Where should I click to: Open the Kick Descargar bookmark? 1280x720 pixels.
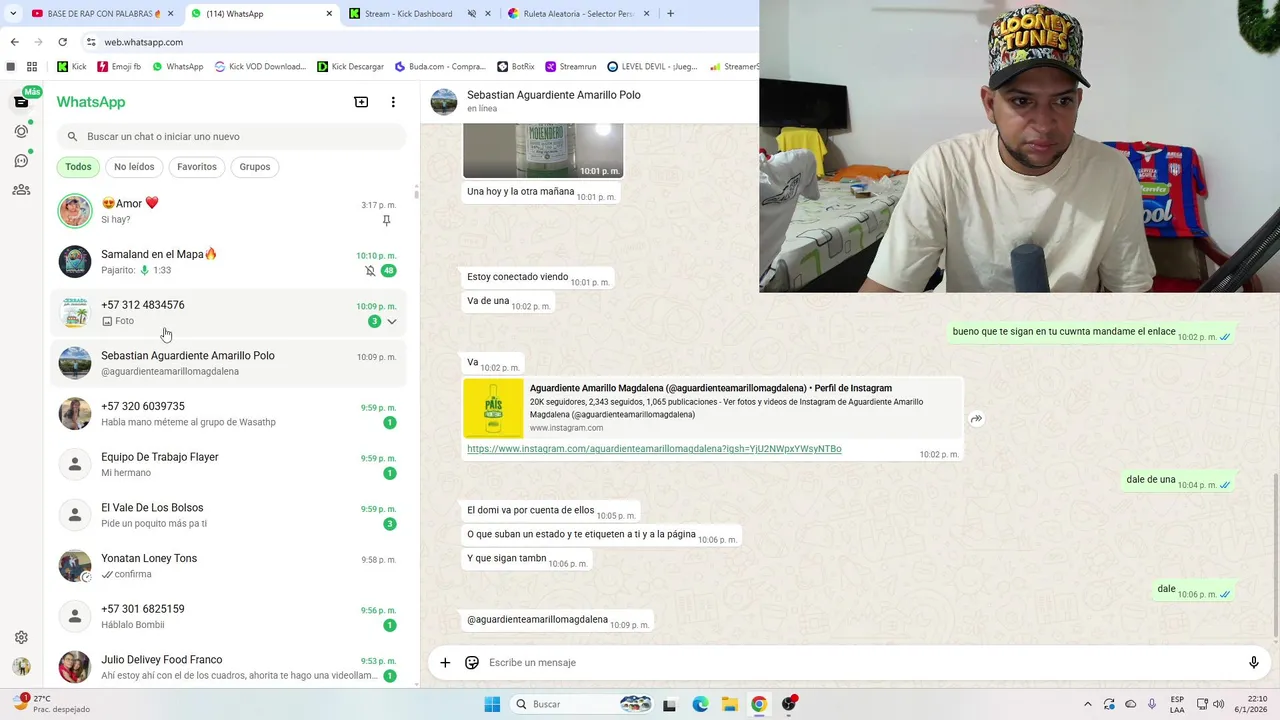click(350, 67)
